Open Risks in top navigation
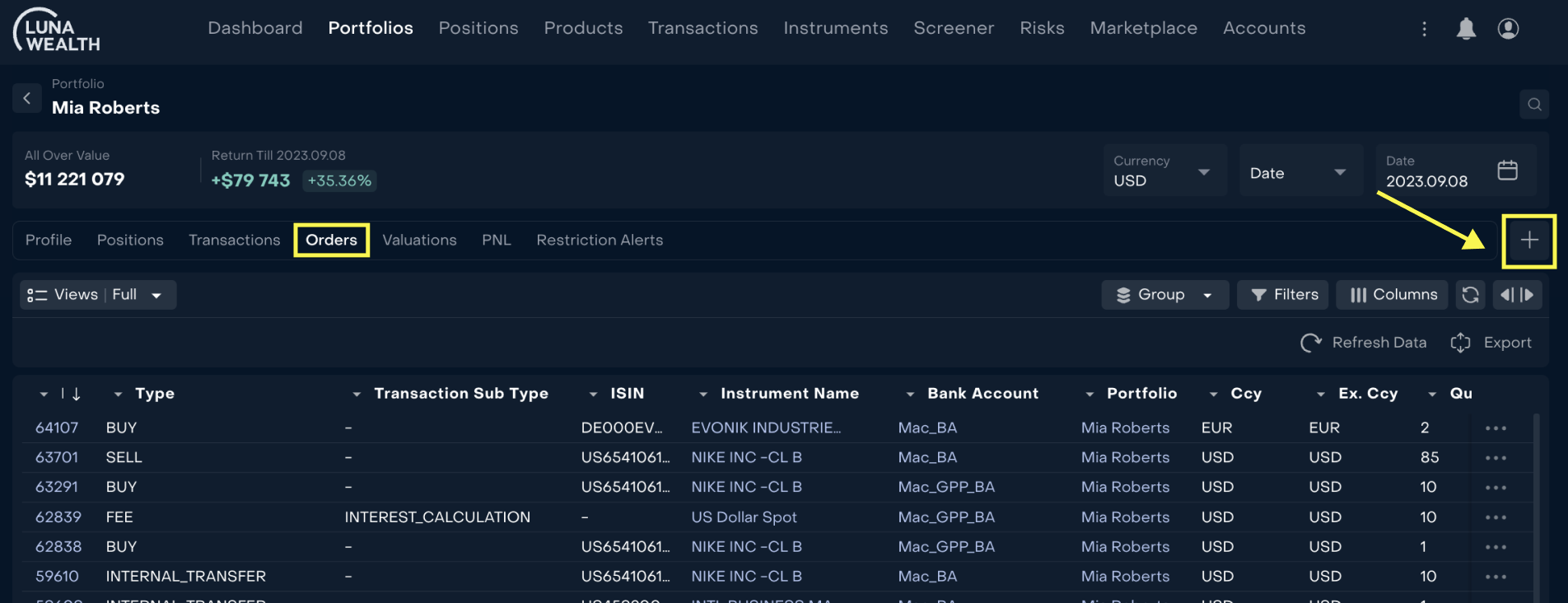The image size is (1568, 603). point(1042,28)
